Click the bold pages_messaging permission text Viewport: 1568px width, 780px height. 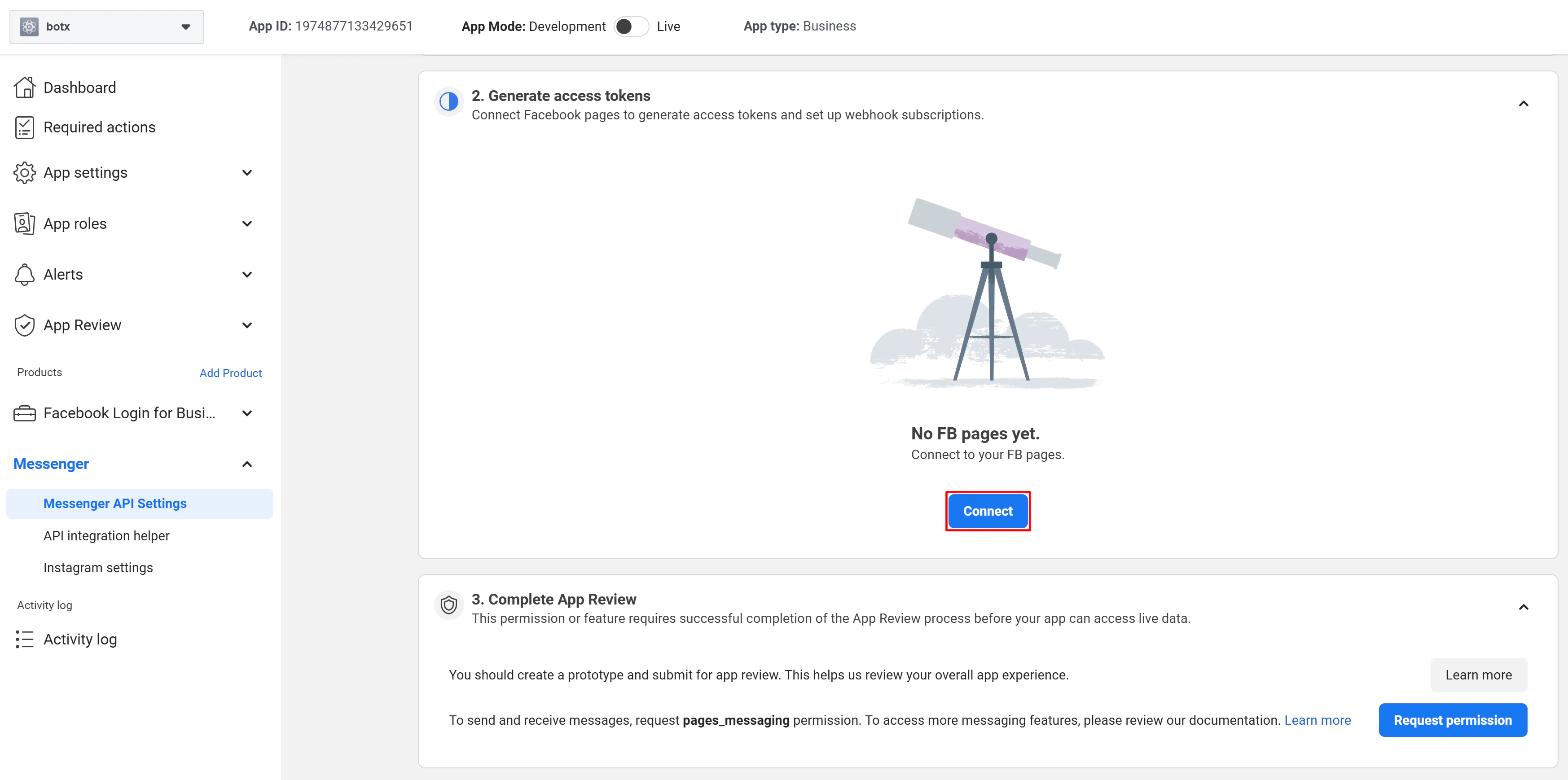pos(736,720)
